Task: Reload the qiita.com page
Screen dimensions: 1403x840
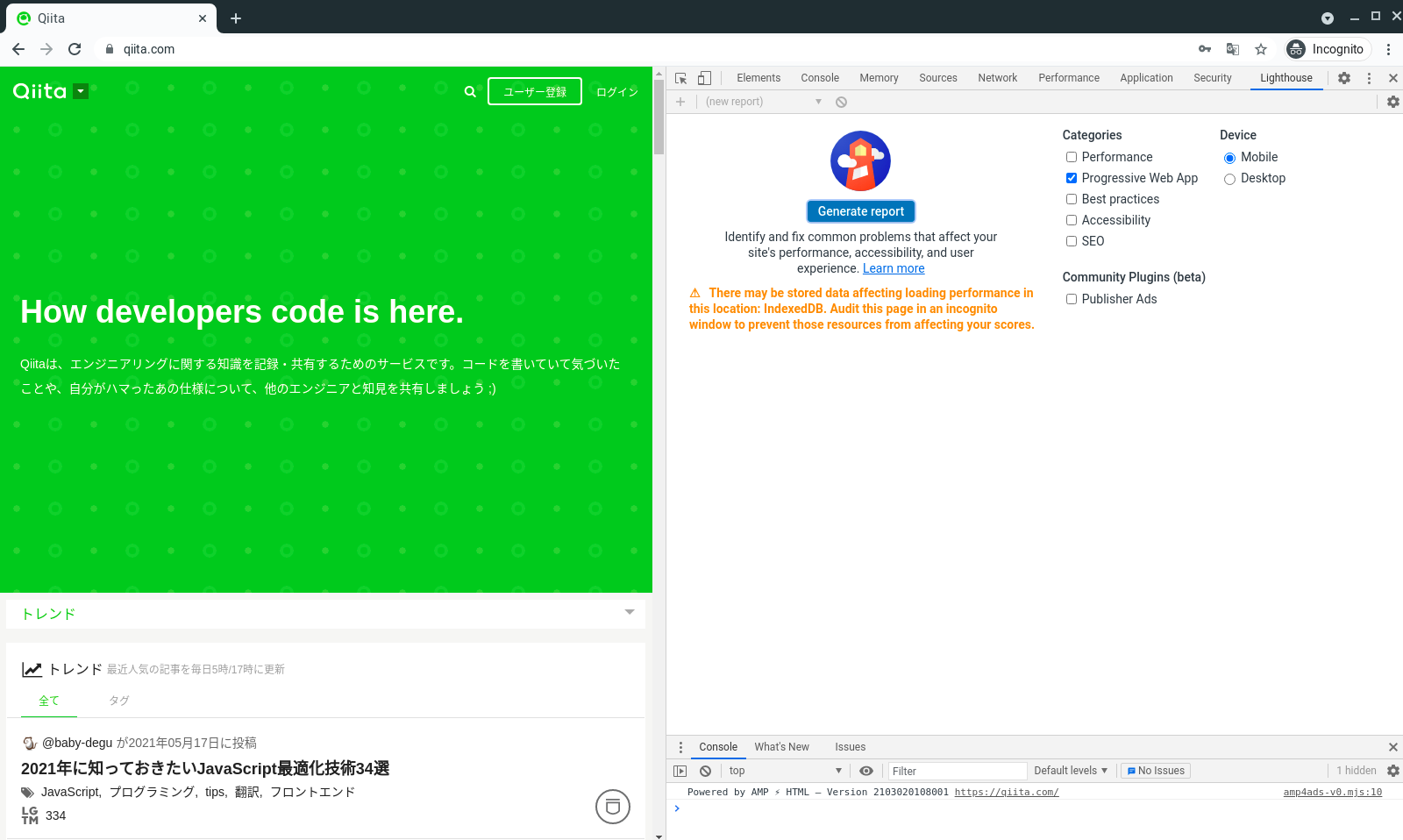Action: point(75,49)
